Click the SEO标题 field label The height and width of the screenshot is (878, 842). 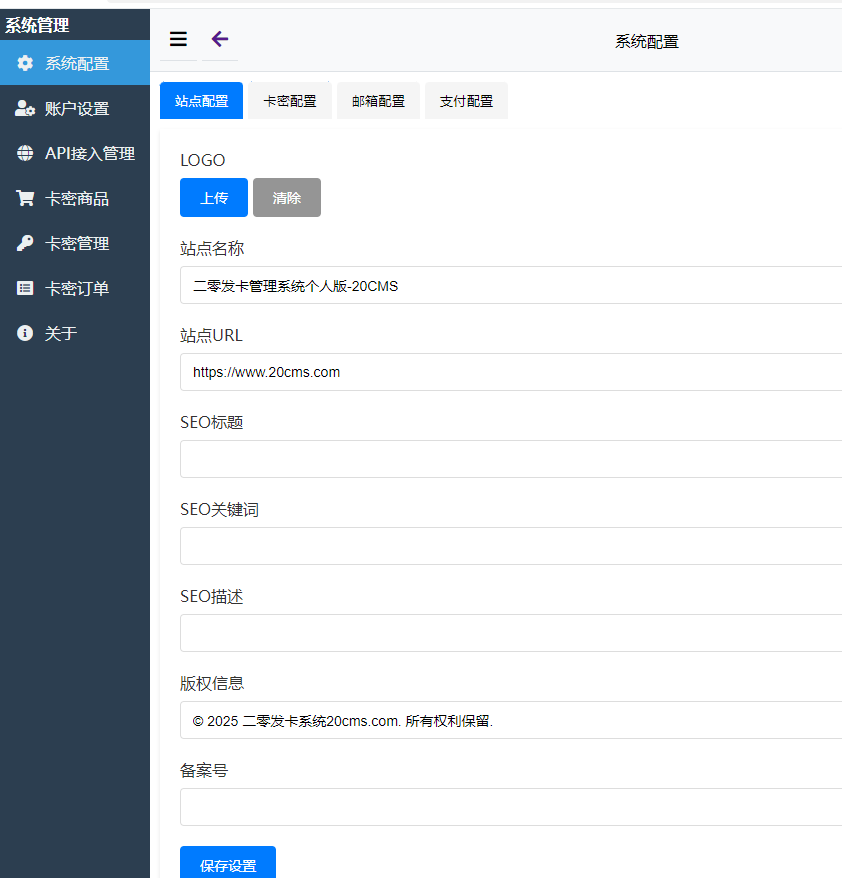pos(212,422)
